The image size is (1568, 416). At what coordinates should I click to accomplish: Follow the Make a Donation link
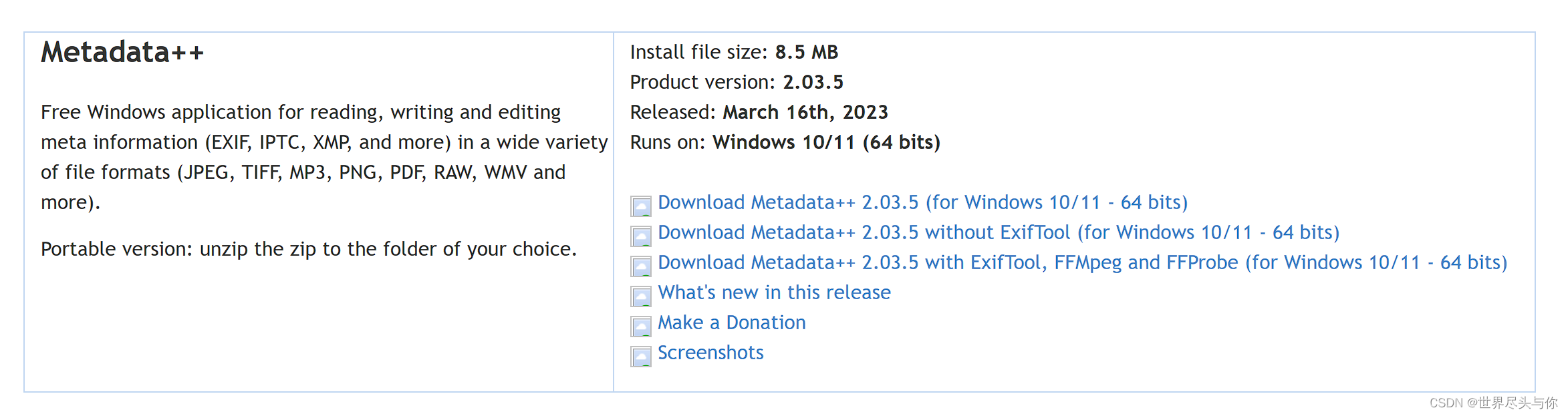732,323
